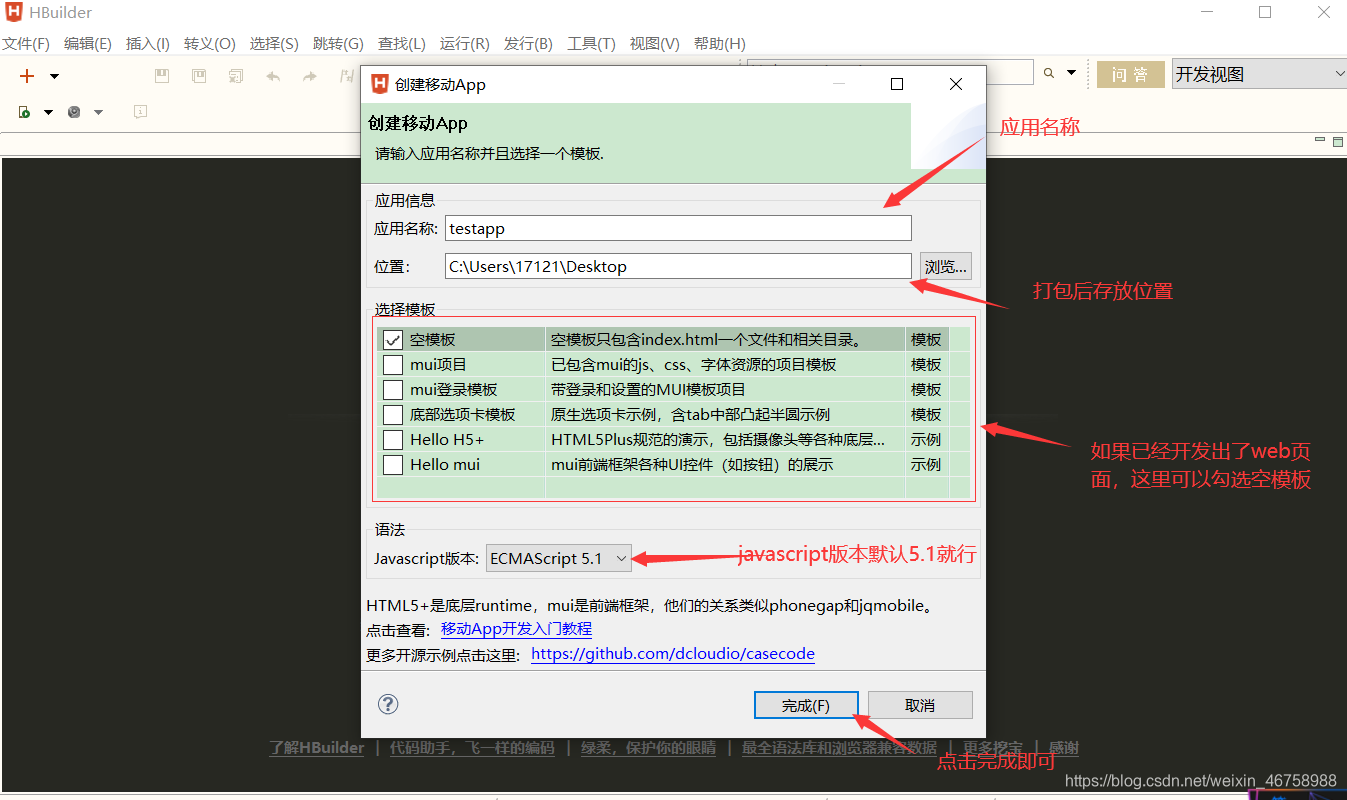
Task: Open the arrow next to the Run icon
Action: coord(48,112)
